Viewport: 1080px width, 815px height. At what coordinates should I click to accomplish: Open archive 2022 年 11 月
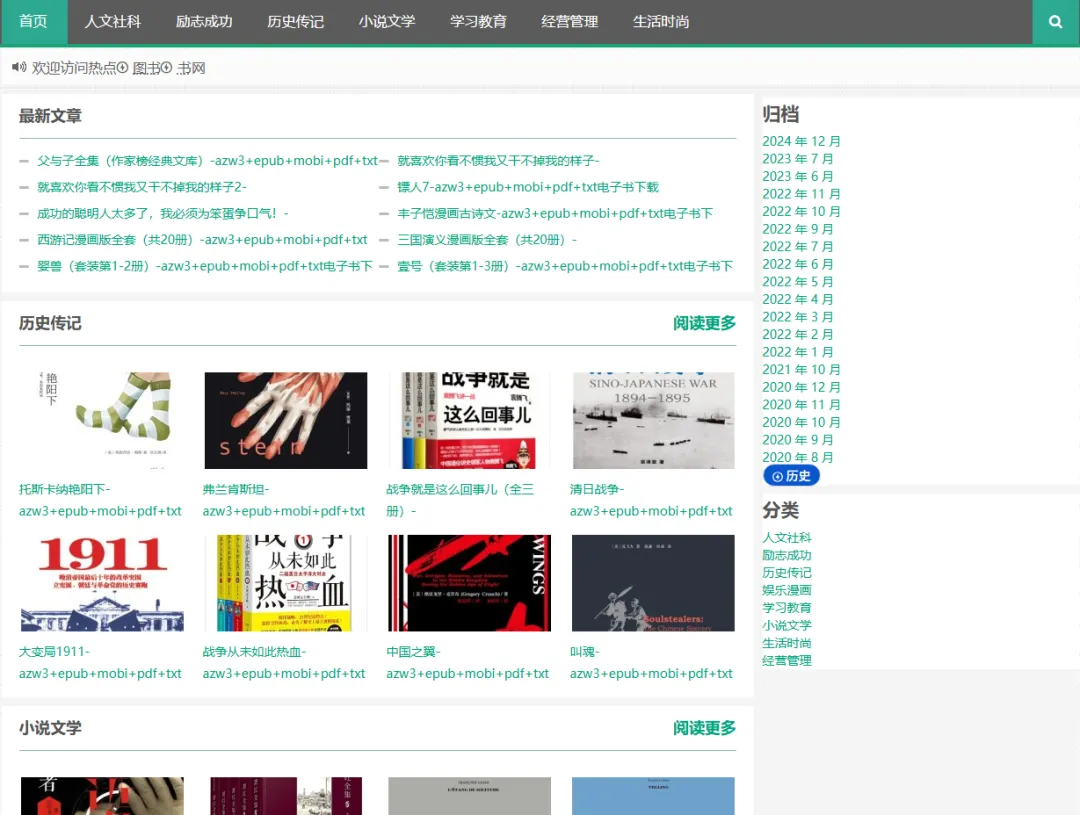[801, 194]
